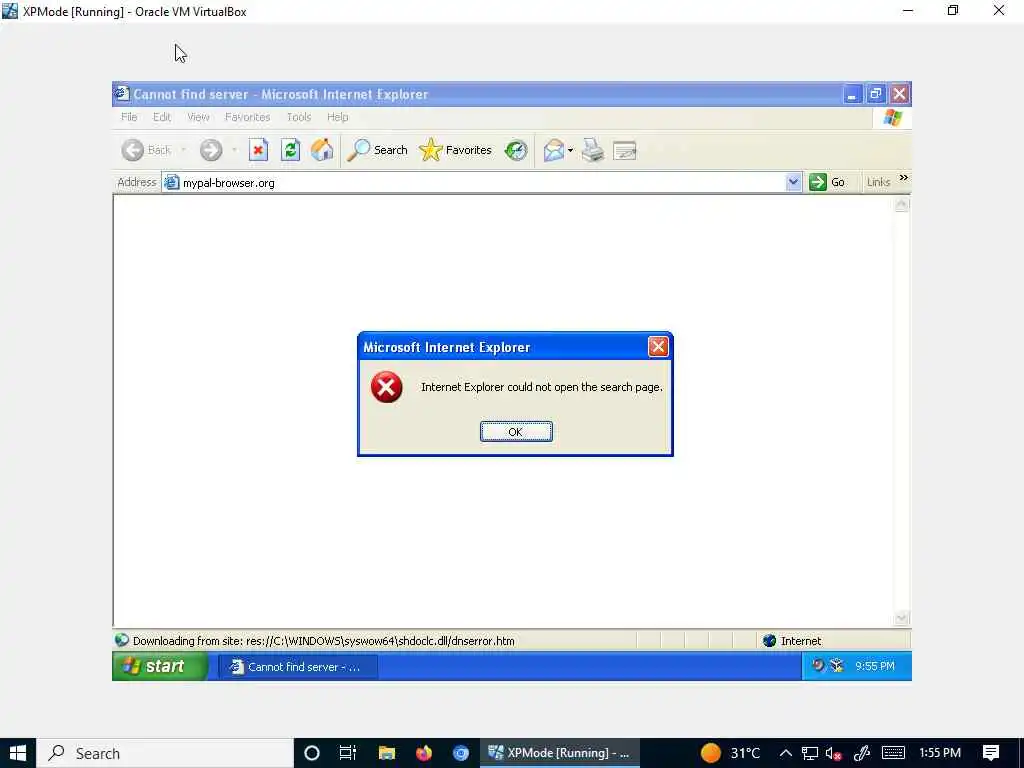Open the Favorites menu
Screen dimensions: 1024x768
click(248, 117)
